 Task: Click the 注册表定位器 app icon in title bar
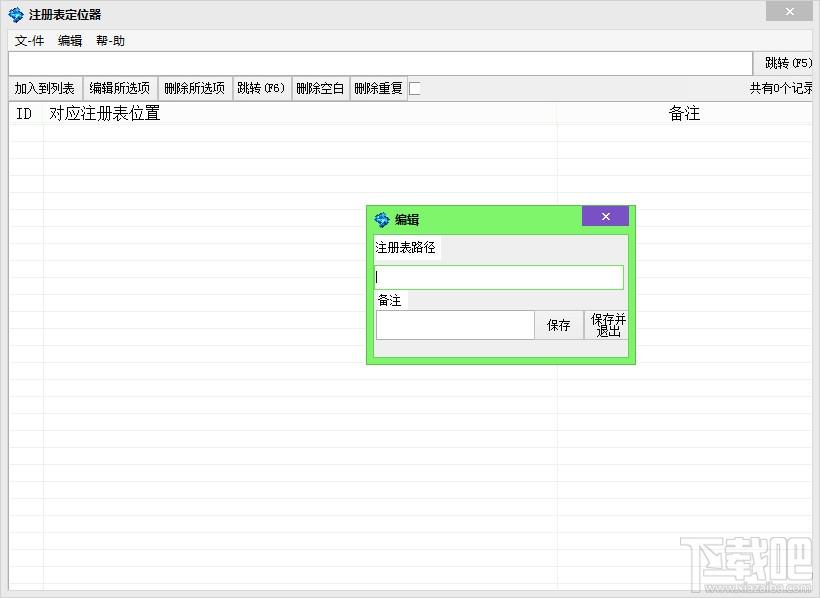(16, 15)
